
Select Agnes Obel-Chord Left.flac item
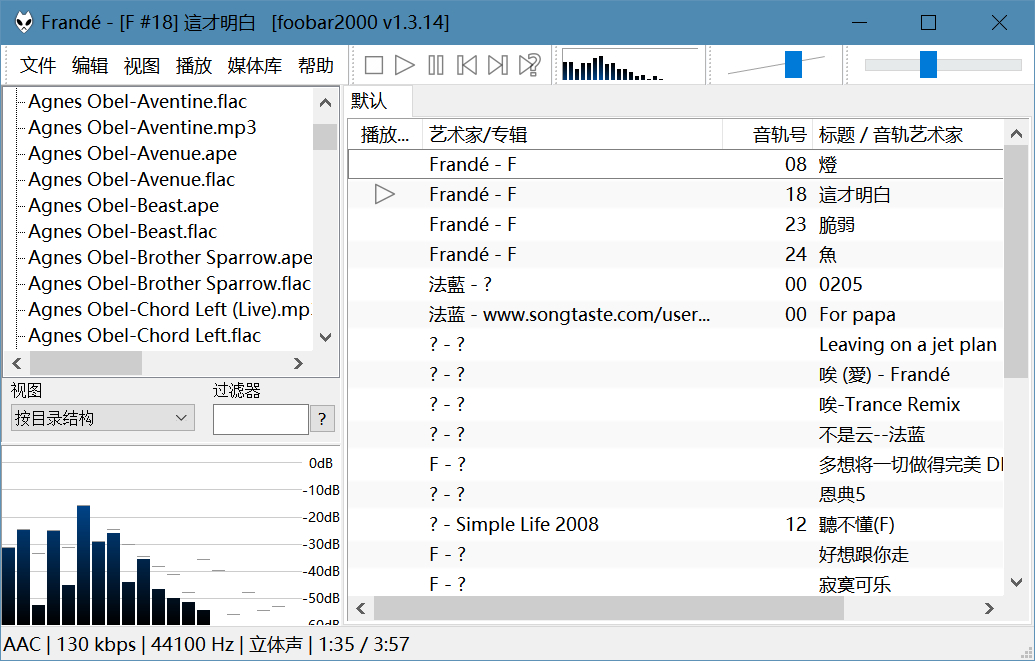pos(145,335)
